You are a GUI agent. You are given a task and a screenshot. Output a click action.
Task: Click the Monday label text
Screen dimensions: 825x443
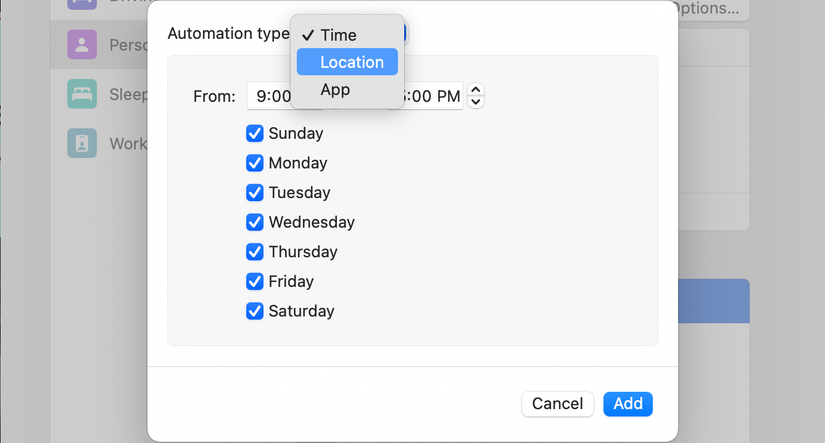298,163
